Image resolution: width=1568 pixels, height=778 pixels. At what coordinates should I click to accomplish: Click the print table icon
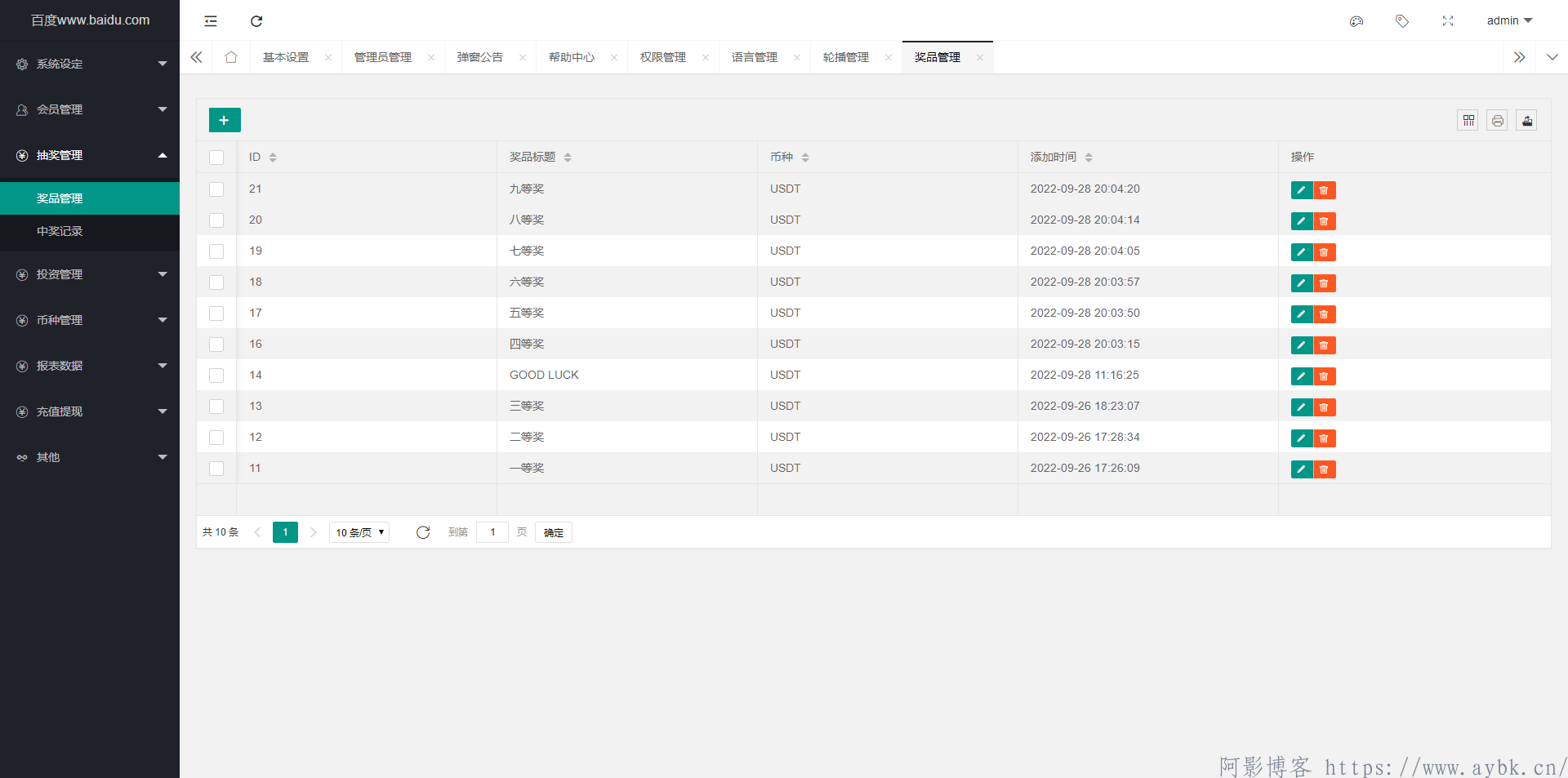coord(1498,121)
